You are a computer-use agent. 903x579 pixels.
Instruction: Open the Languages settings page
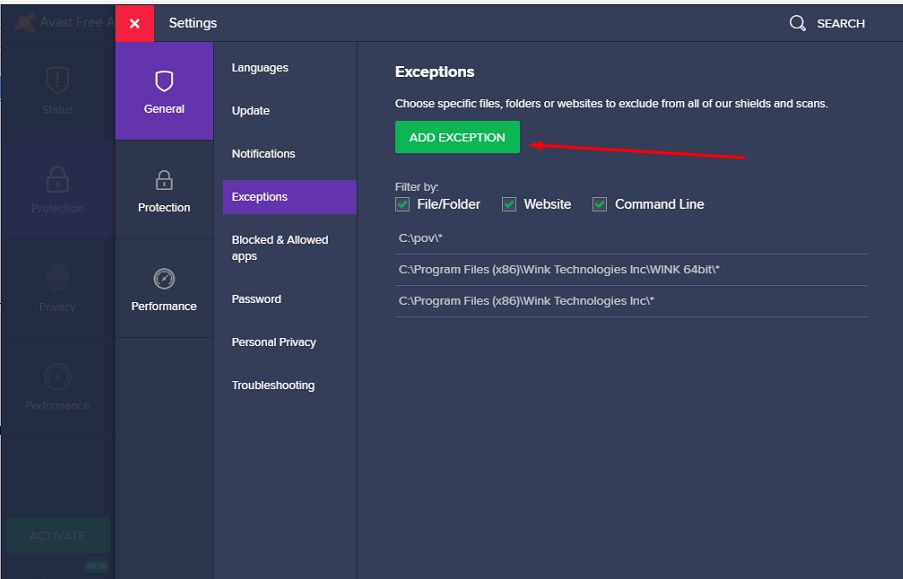click(x=260, y=68)
